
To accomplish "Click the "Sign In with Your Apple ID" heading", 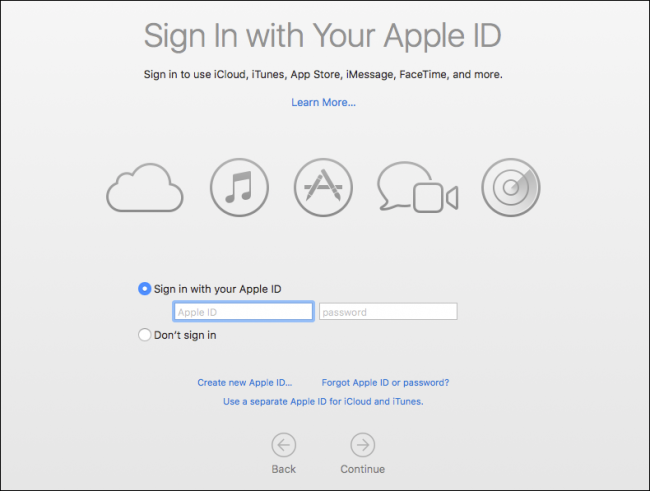I will tap(323, 36).
